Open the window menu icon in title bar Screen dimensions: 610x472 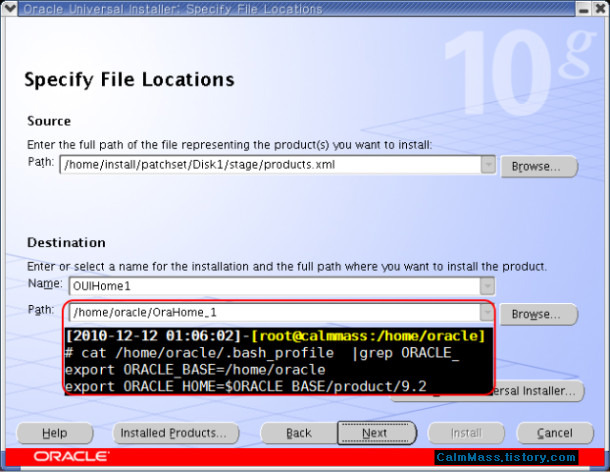[x=9, y=8]
